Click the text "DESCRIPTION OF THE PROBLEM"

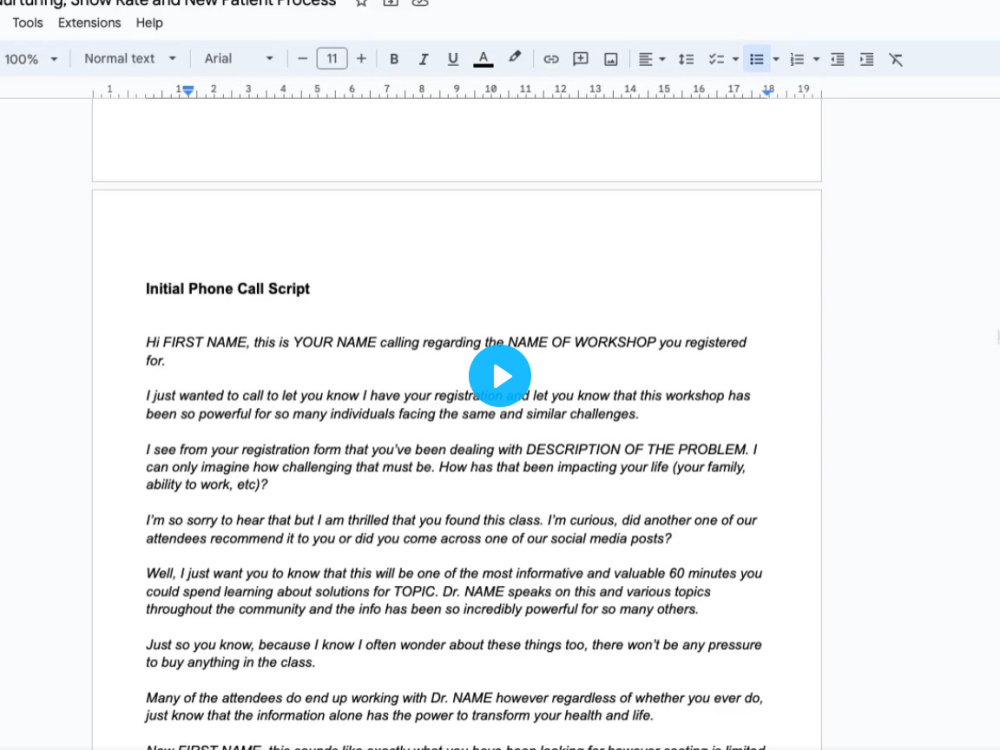point(636,450)
